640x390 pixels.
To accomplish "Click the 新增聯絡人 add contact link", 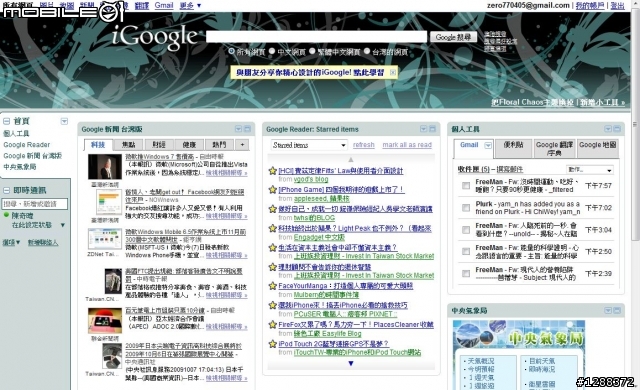I will pos(43,242).
